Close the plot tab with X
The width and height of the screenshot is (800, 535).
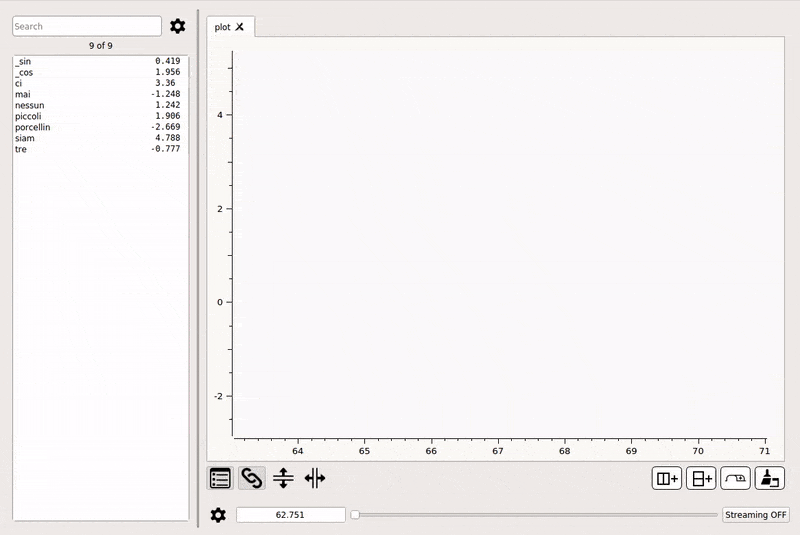240,27
